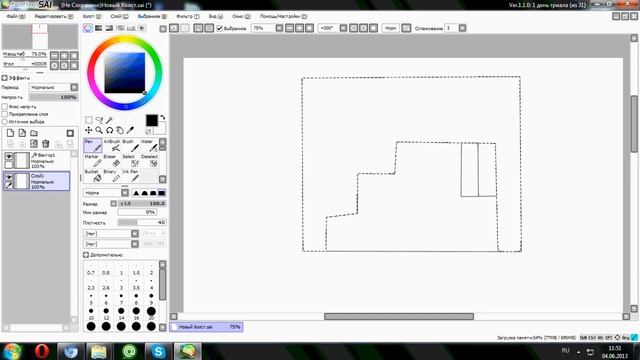
Task: Pick the zoom magnifier tool
Action: 99,130
